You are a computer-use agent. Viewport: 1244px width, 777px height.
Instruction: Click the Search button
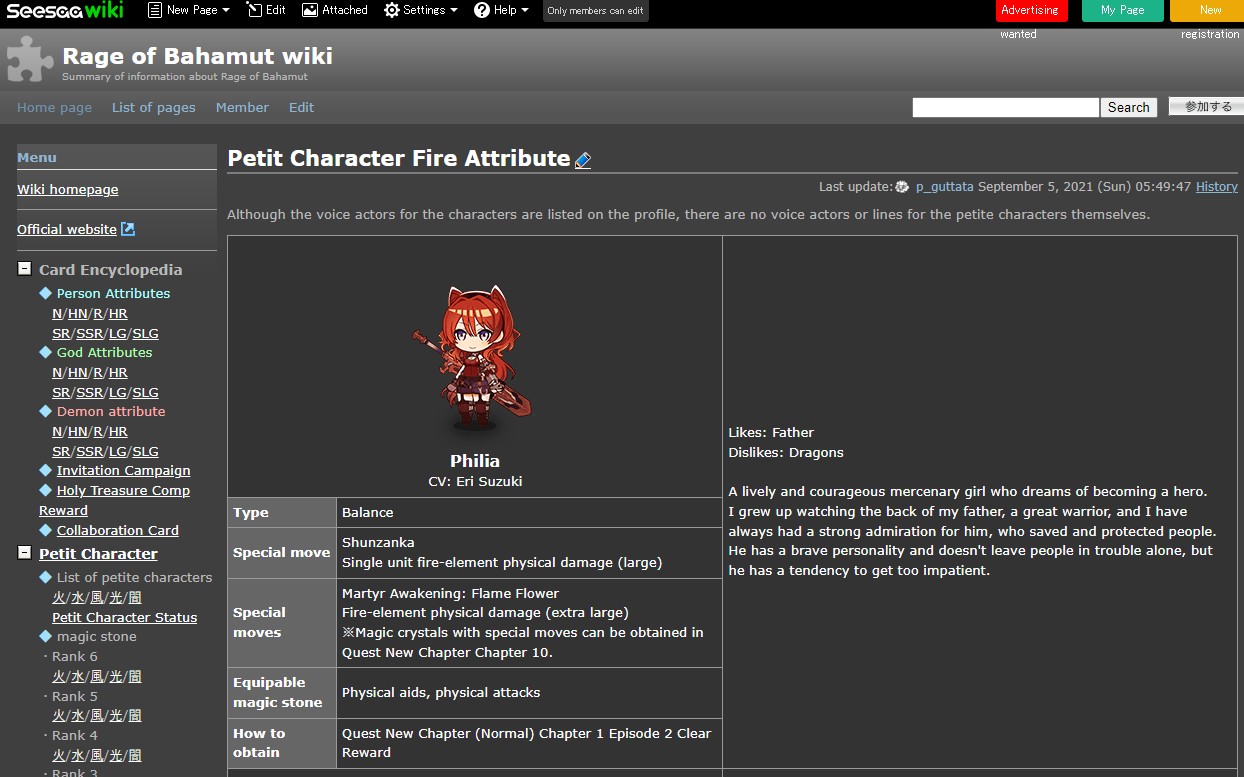1129,107
